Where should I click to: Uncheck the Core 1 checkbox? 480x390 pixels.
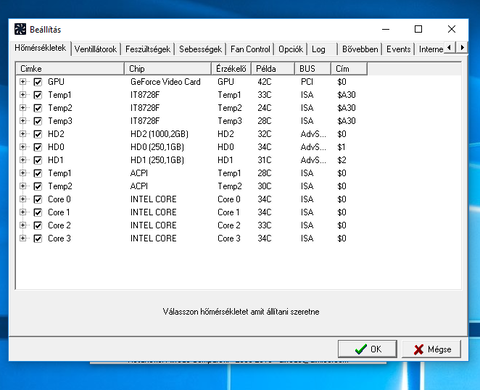[38, 212]
